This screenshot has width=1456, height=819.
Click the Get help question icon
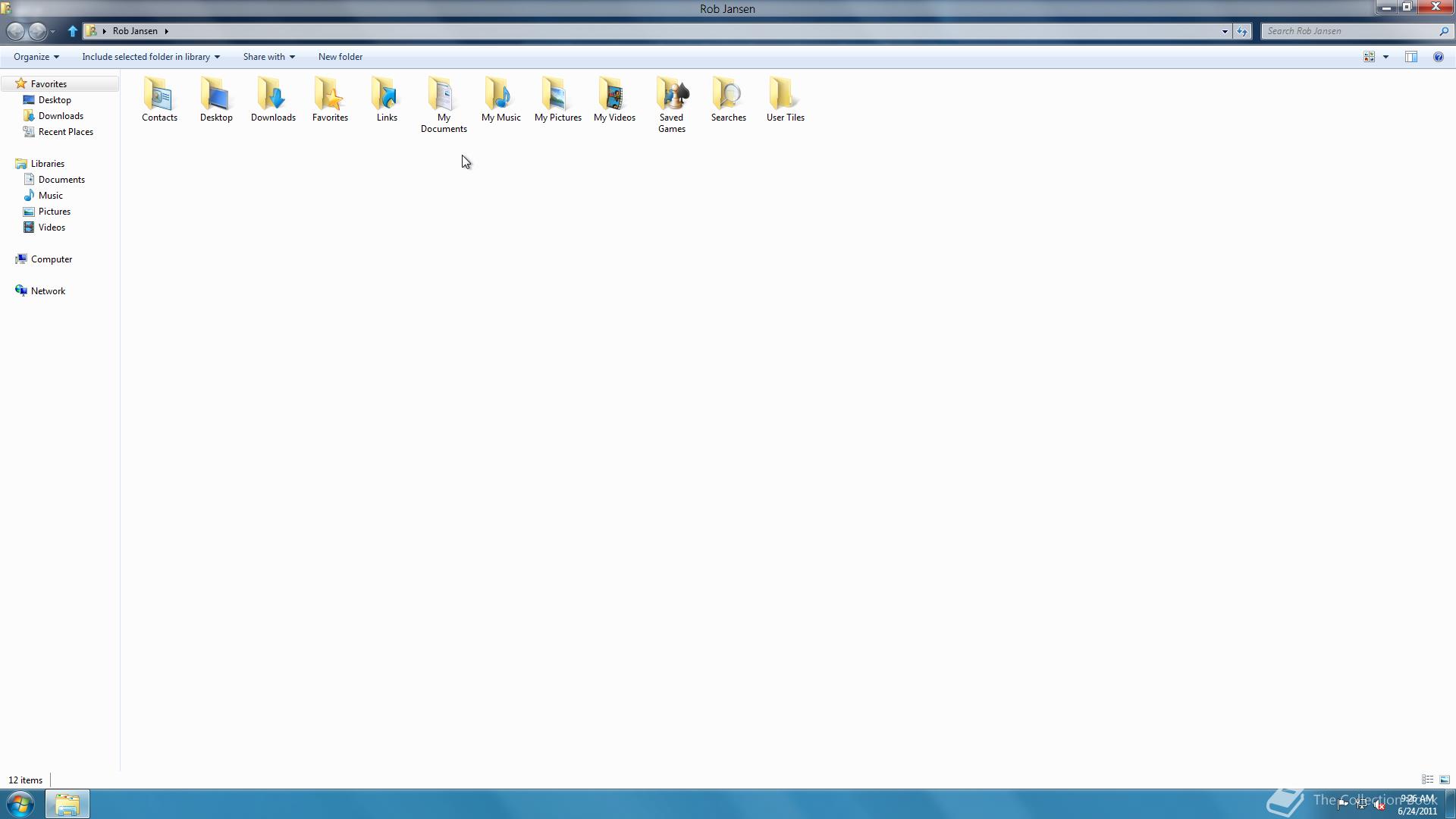pyautogui.click(x=1438, y=57)
